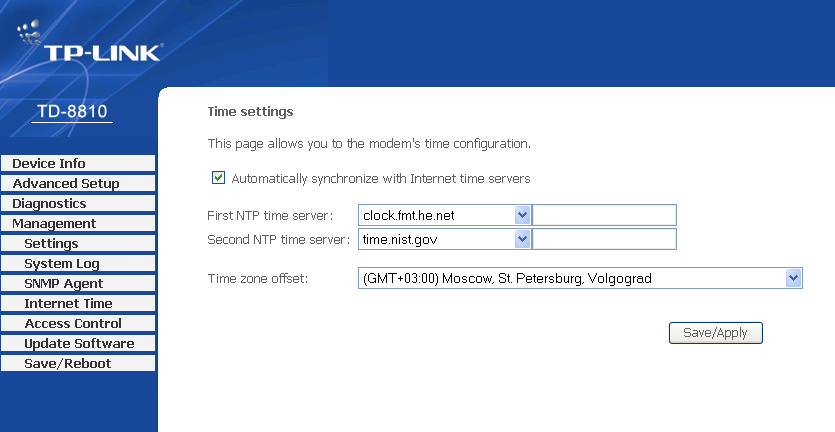Screen dimensions: 835x432
Task: Open the Save/Reboot page
Action: pyautogui.click(x=68, y=364)
